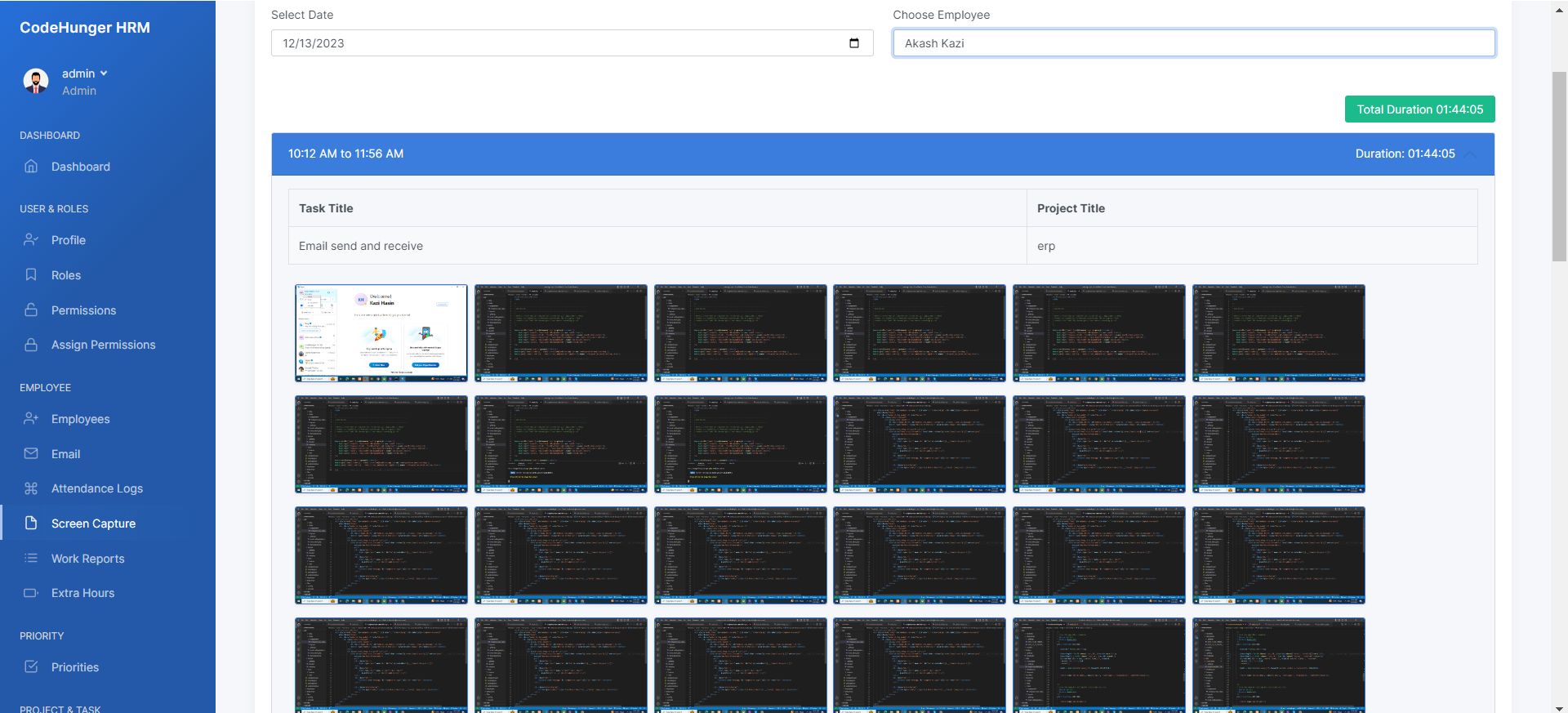Open Assign Permissions page
The width and height of the screenshot is (1568, 713).
click(x=103, y=345)
